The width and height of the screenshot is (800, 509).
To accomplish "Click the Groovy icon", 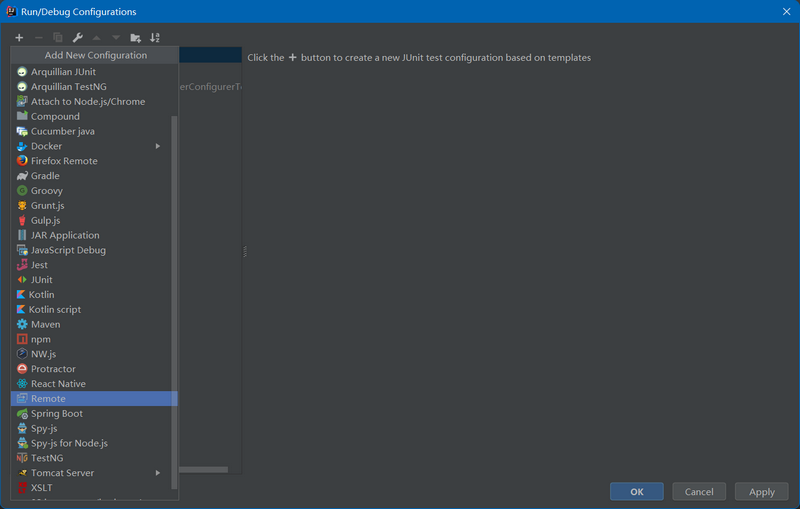I will tap(22, 190).
